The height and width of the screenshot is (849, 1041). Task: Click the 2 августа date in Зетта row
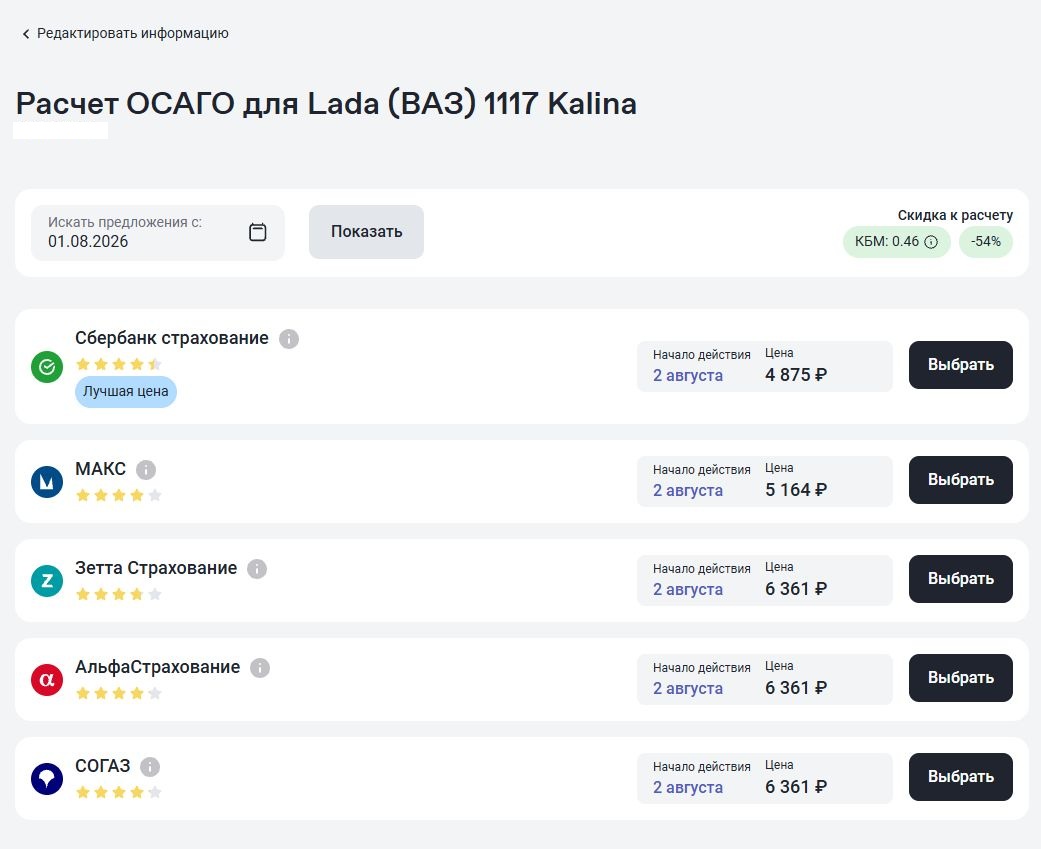(688, 589)
